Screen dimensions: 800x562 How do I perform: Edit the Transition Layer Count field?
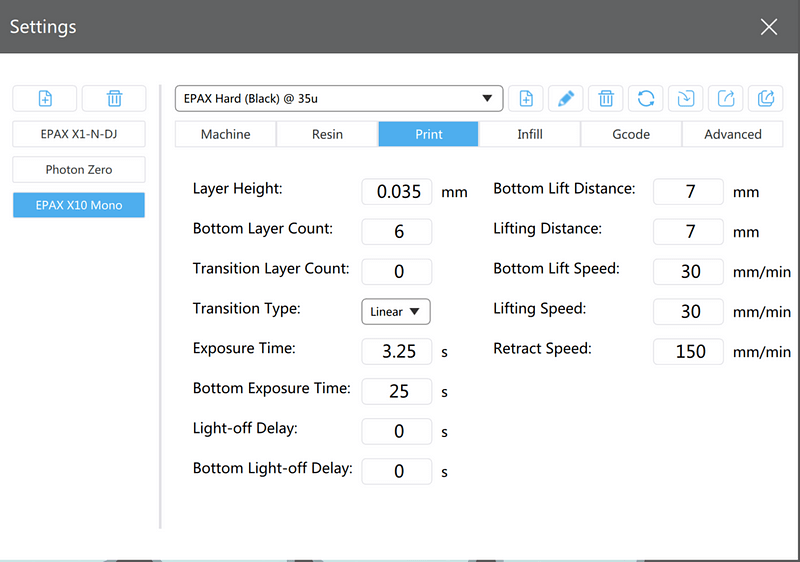pyautogui.click(x=397, y=271)
